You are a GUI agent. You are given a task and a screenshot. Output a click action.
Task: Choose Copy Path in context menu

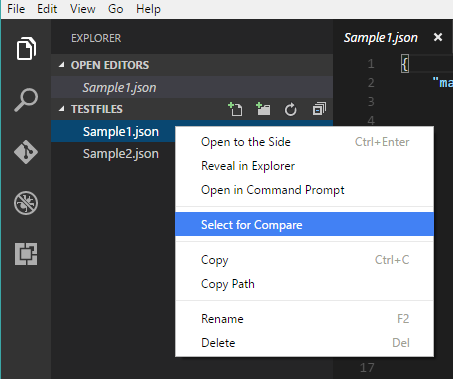[304, 284]
